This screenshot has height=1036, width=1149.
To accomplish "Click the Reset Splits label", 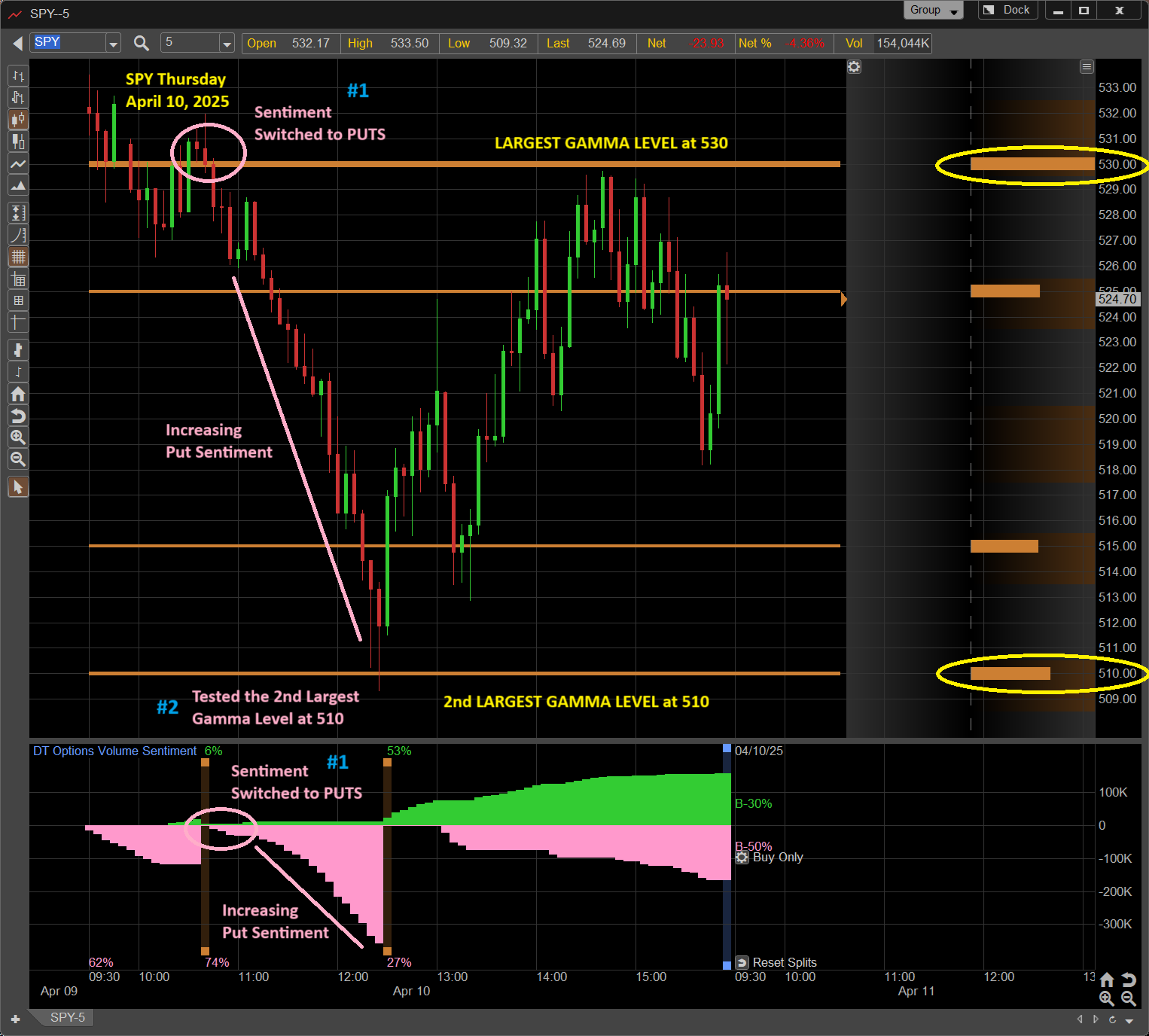I will 785,962.
